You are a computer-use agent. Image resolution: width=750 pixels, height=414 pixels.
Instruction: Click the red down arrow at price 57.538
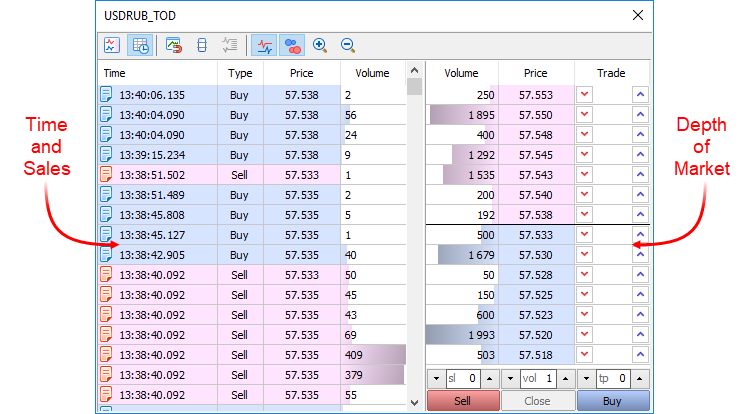[585, 215]
